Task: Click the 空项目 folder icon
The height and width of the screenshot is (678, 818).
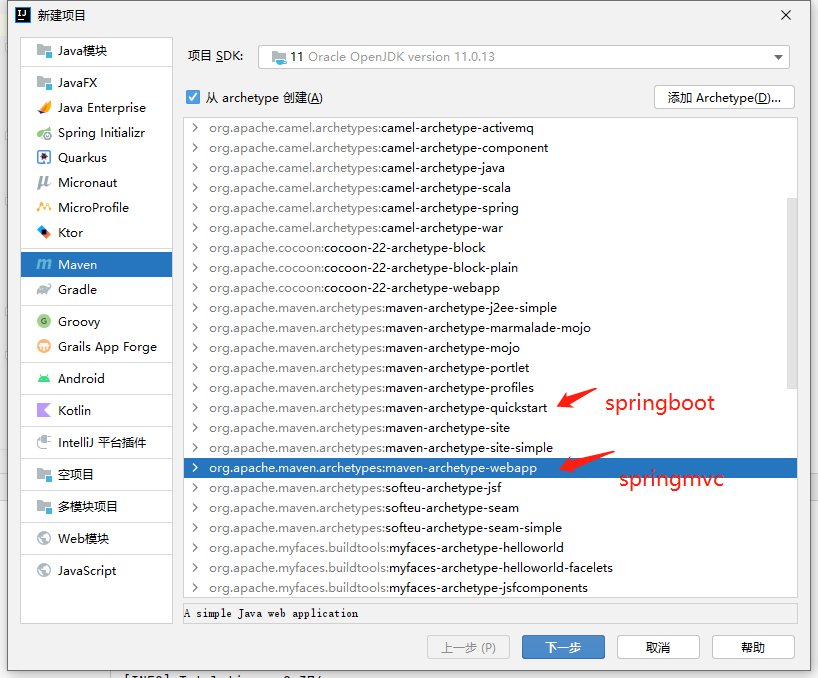Action: (44, 475)
